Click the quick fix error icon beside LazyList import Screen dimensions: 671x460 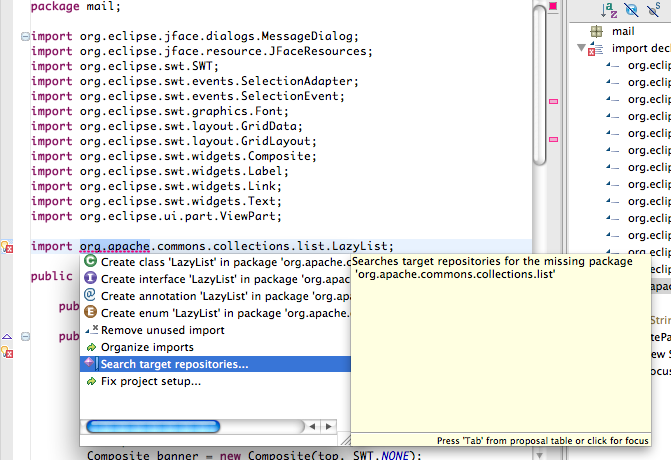[7, 247]
